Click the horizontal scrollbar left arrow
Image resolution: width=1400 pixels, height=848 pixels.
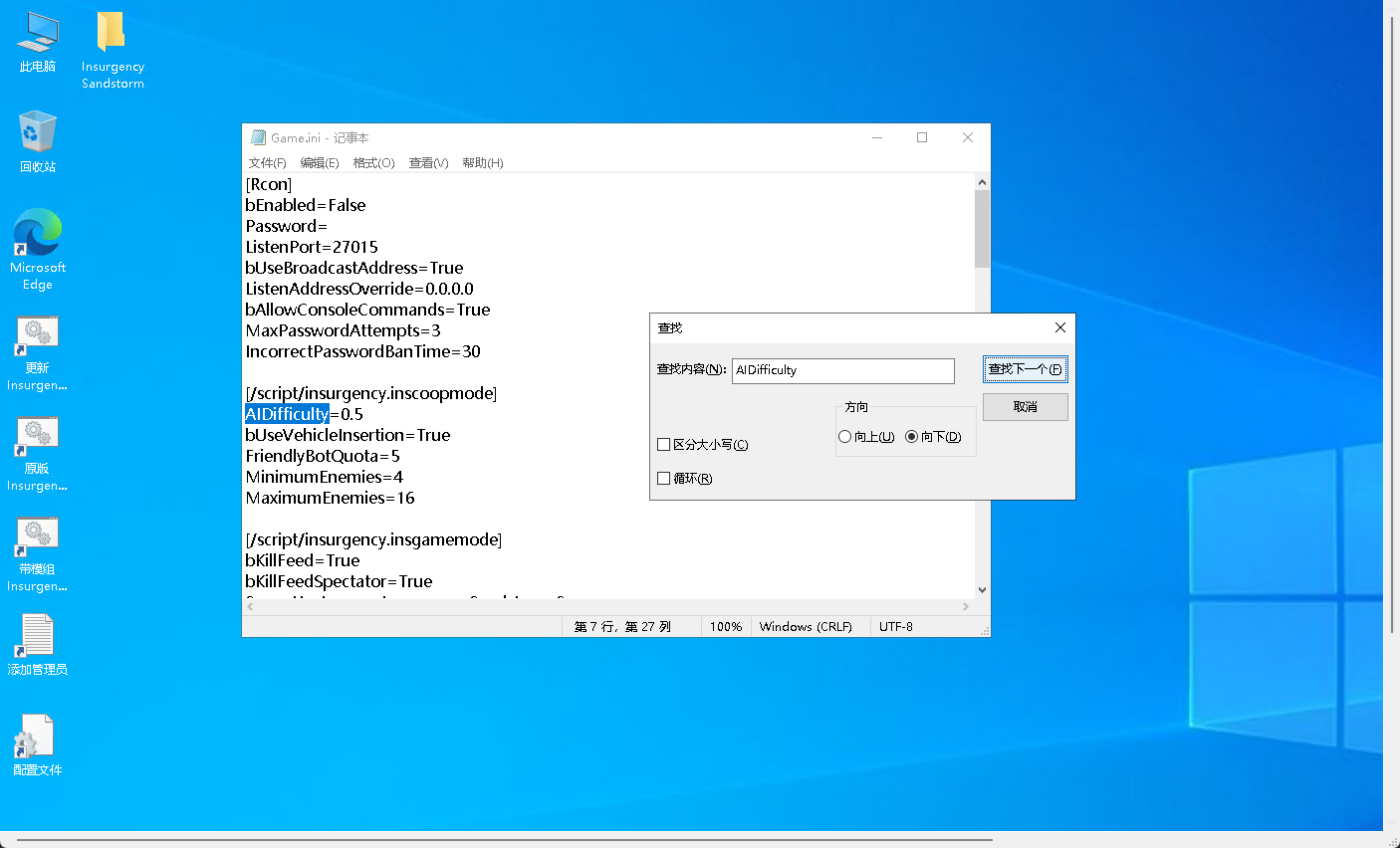pos(250,606)
